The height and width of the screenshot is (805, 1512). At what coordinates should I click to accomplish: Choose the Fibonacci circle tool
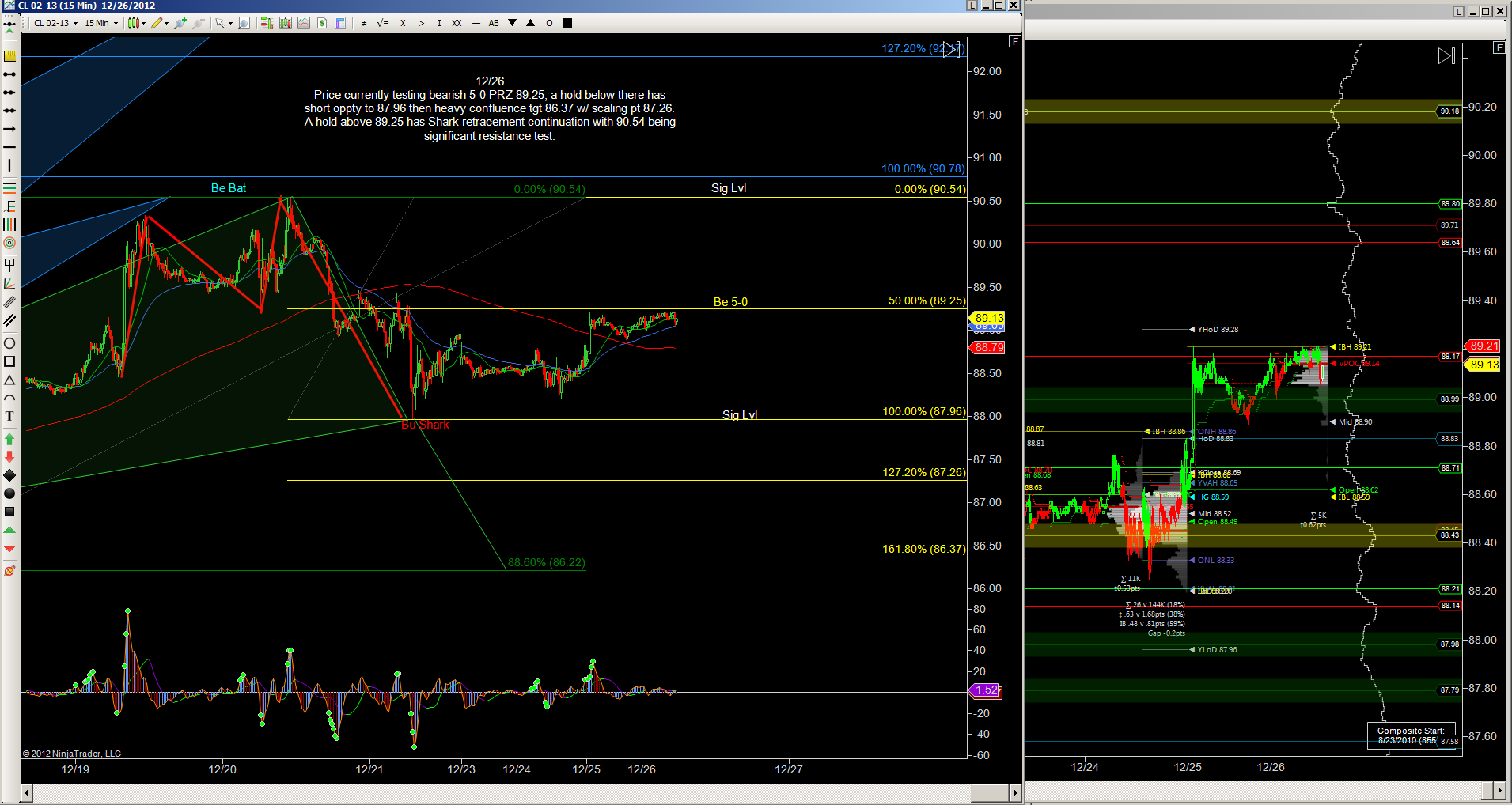(9, 244)
